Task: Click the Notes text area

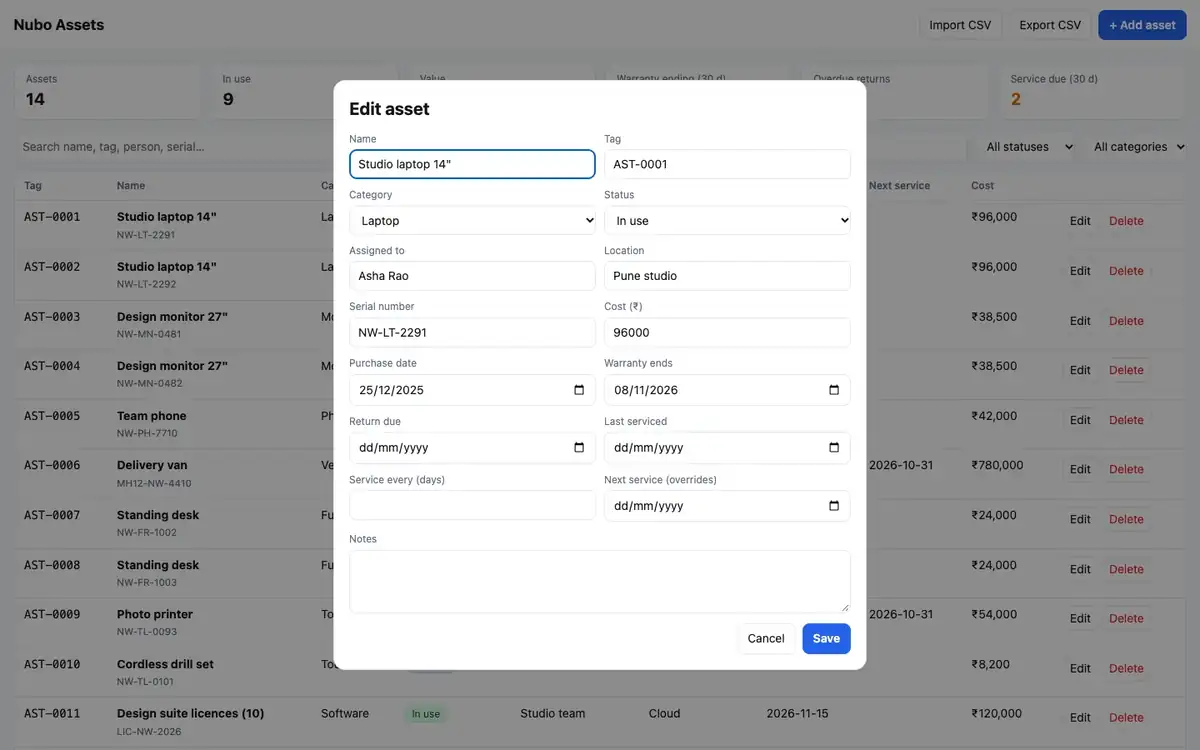Action: coord(600,581)
